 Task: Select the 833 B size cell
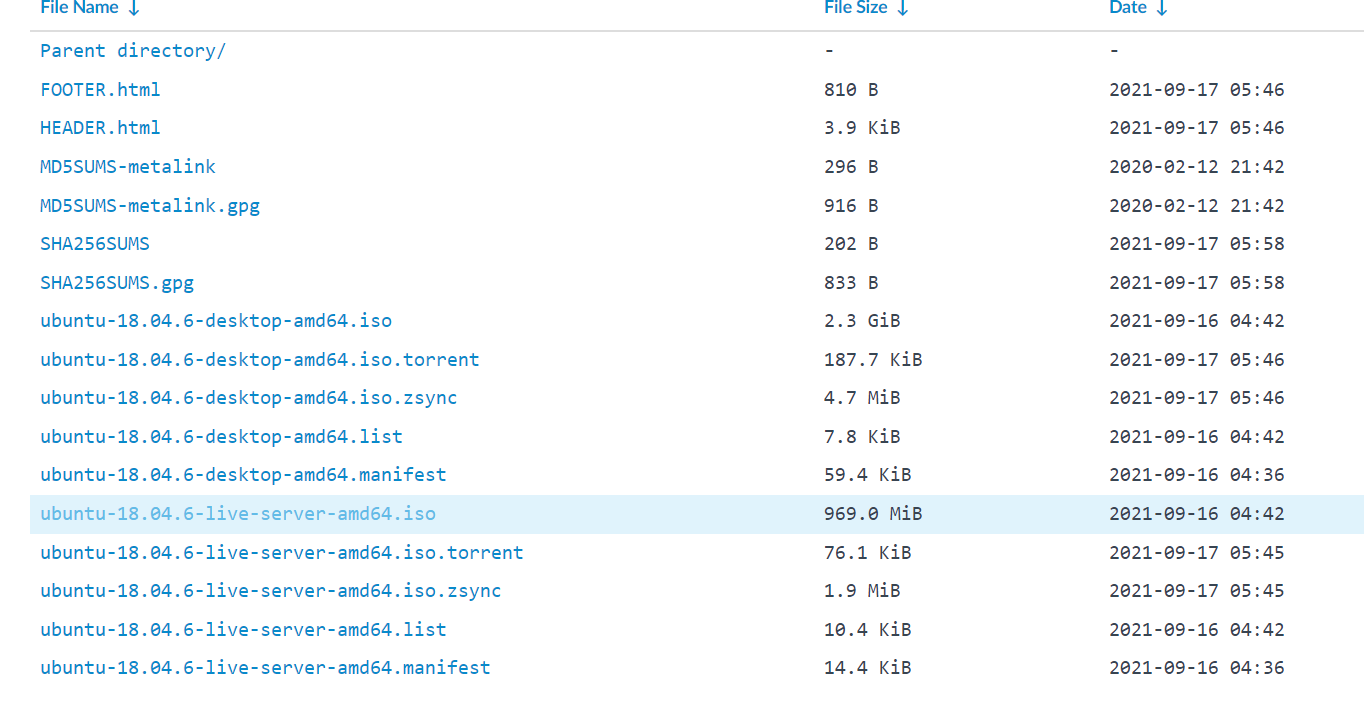coord(851,282)
